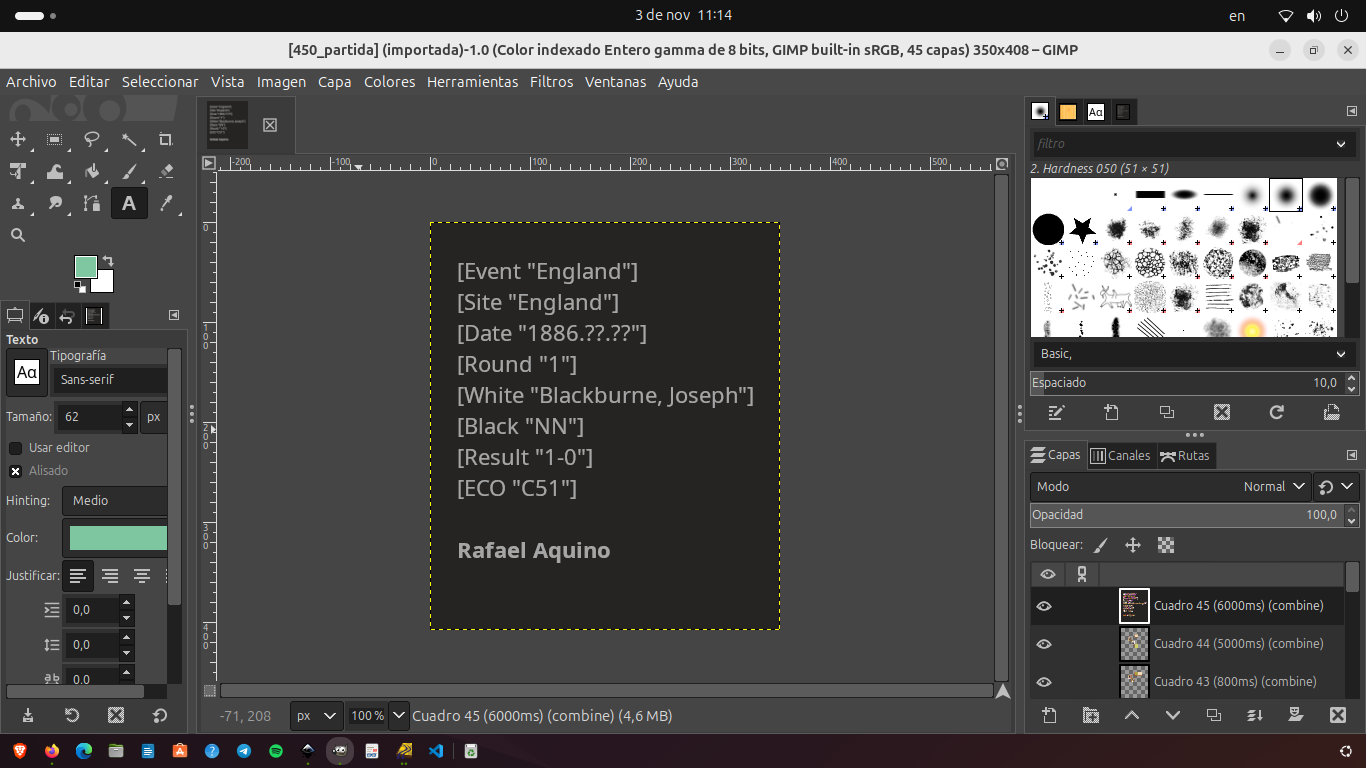This screenshot has width=1366, height=768.
Task: Enable the Usar editor checkbox
Action: pos(16,448)
